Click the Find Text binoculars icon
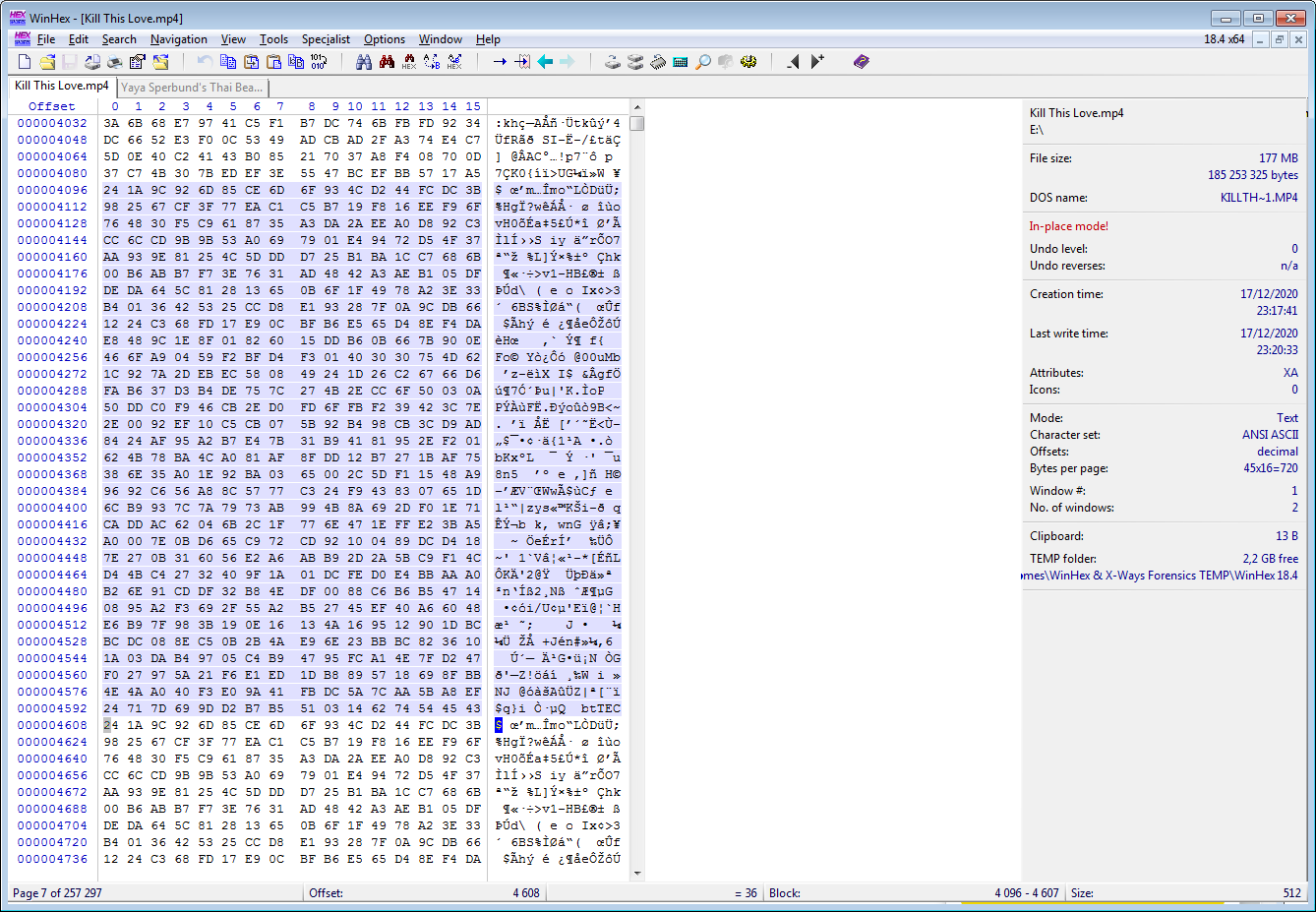 (x=364, y=62)
